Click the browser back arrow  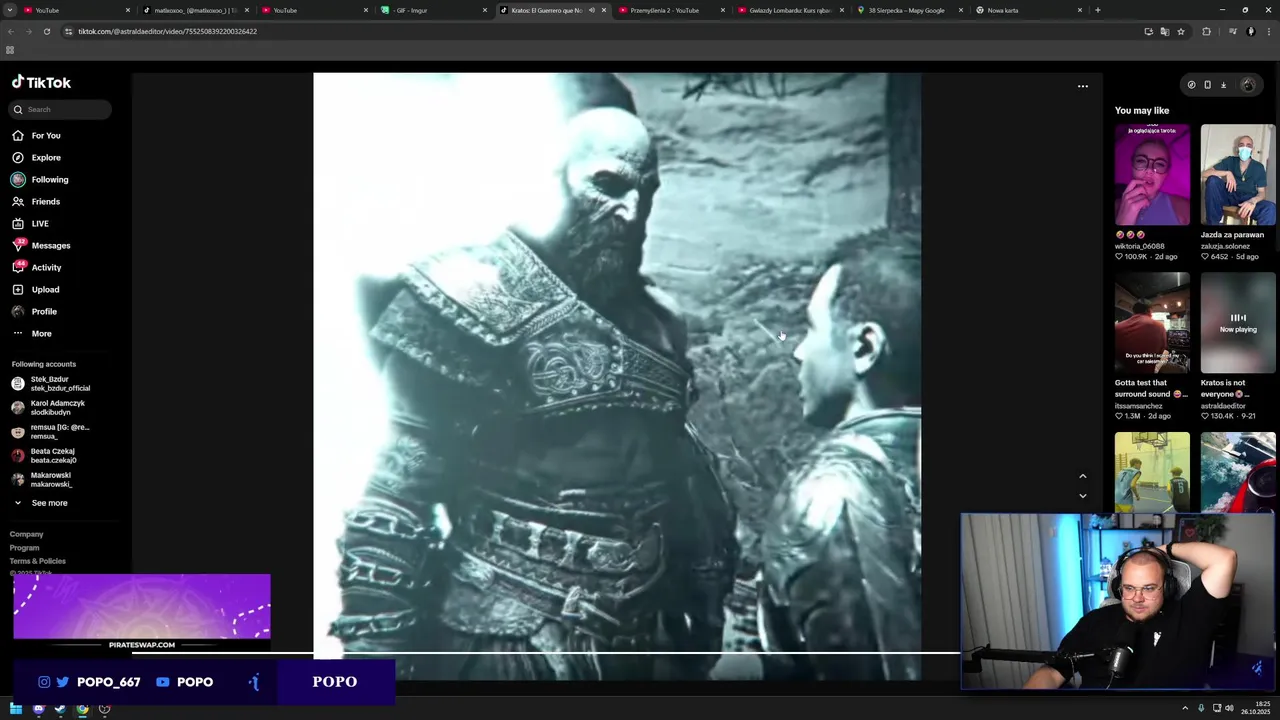(11, 31)
